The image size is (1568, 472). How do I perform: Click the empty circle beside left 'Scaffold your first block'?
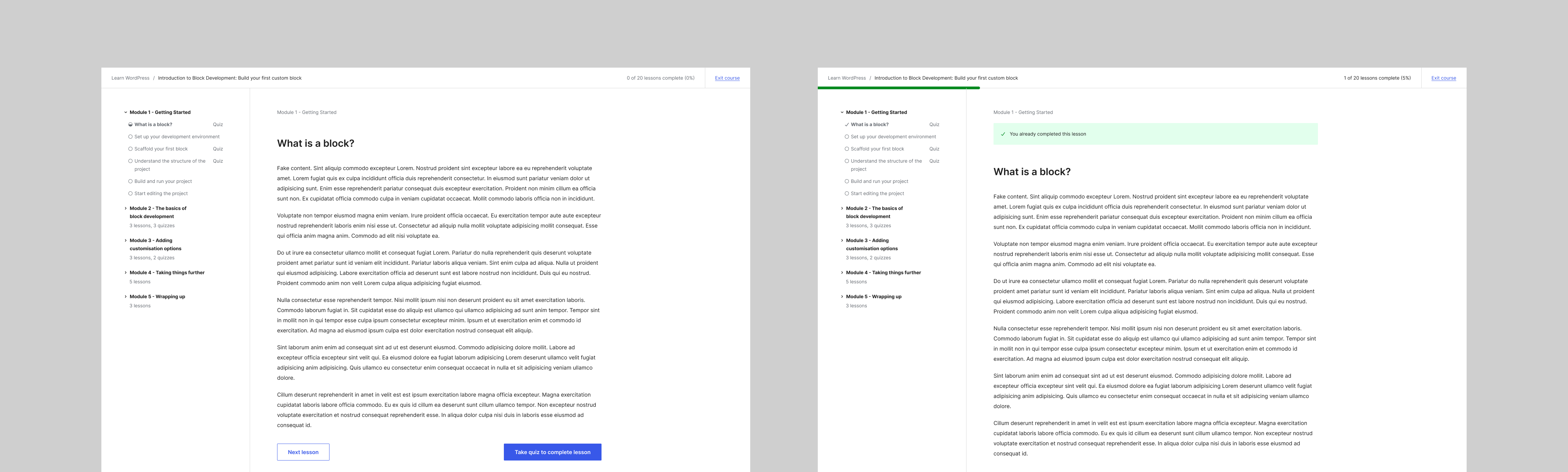tap(130, 149)
